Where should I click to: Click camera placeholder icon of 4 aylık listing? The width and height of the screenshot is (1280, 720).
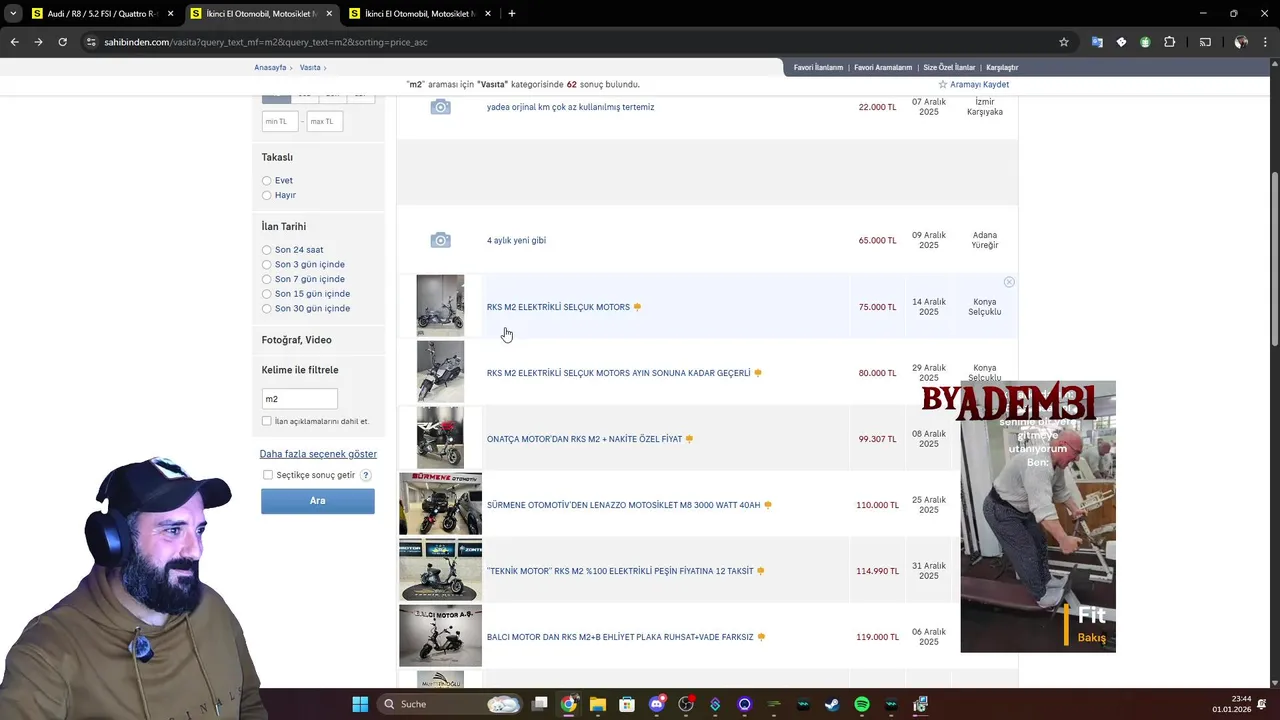(x=440, y=240)
